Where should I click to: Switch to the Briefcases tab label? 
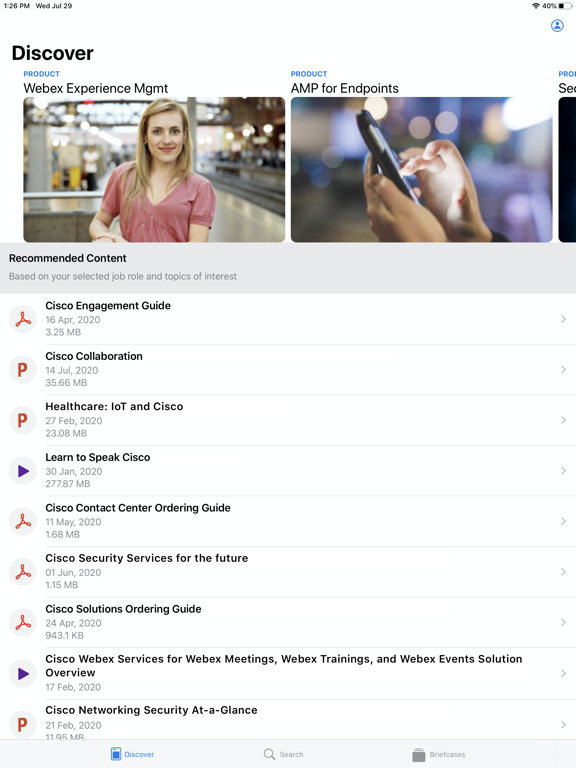coord(447,754)
